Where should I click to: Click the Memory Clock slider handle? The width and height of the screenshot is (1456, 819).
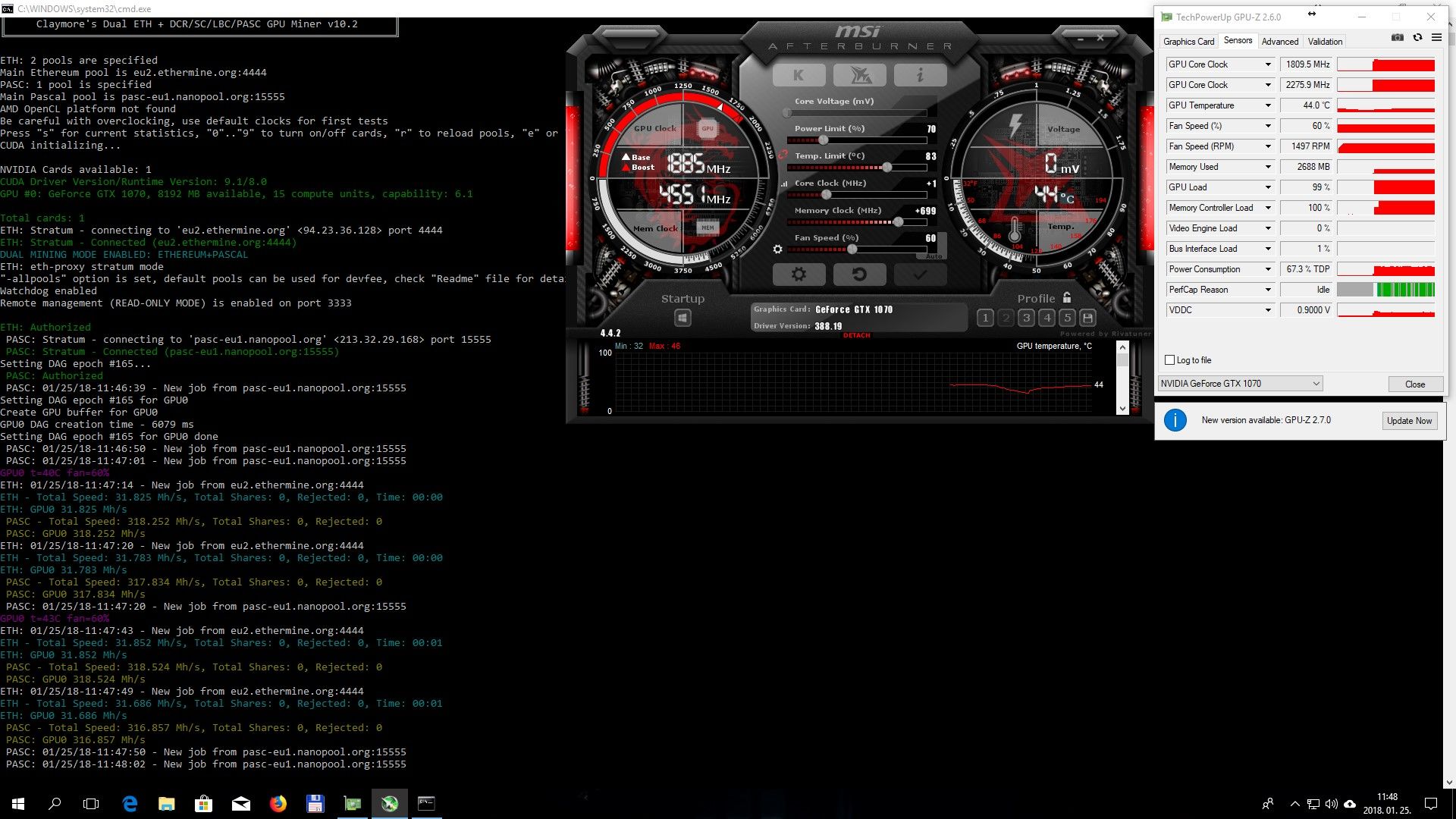[899, 222]
